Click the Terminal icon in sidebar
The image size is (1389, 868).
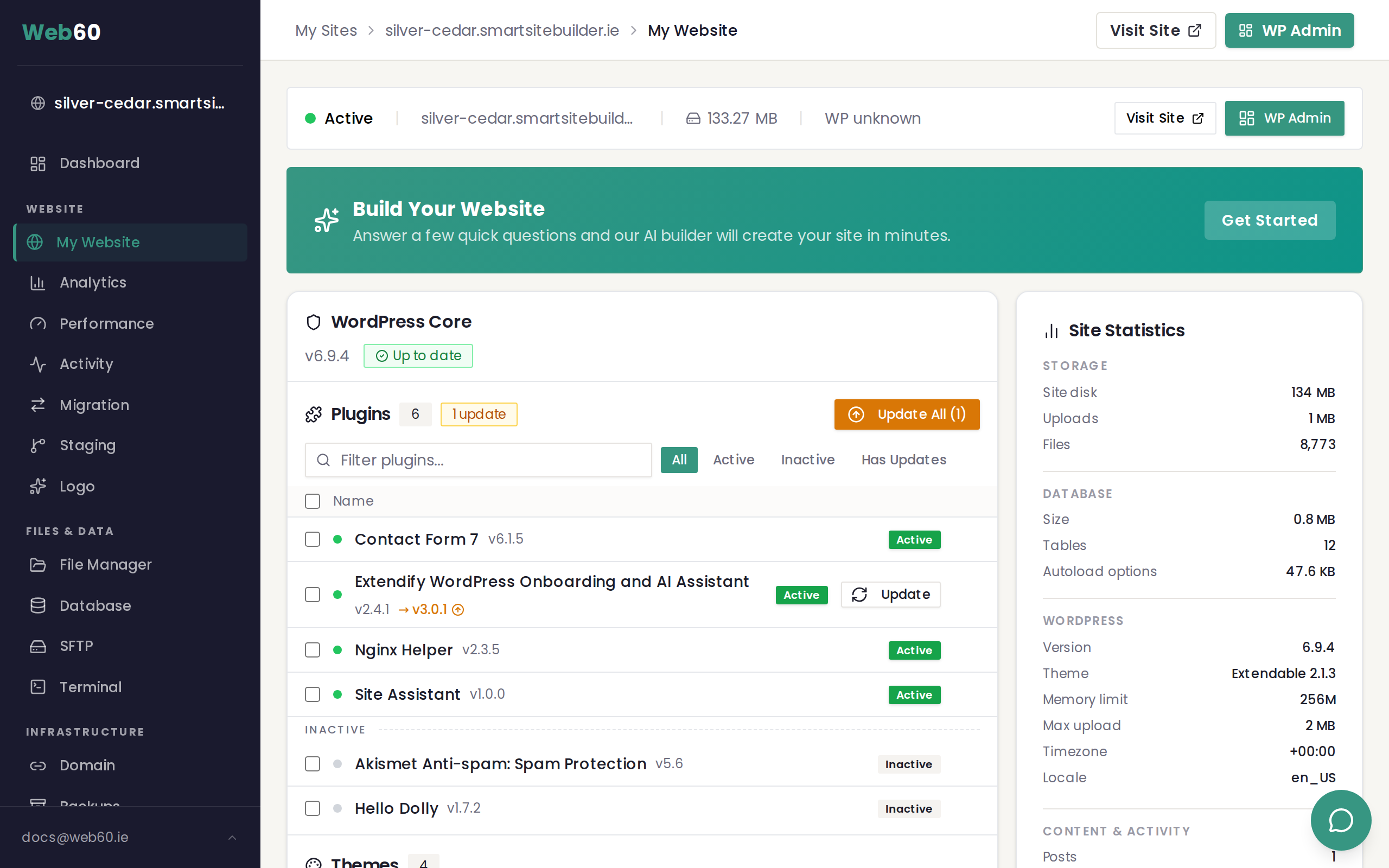(x=38, y=687)
